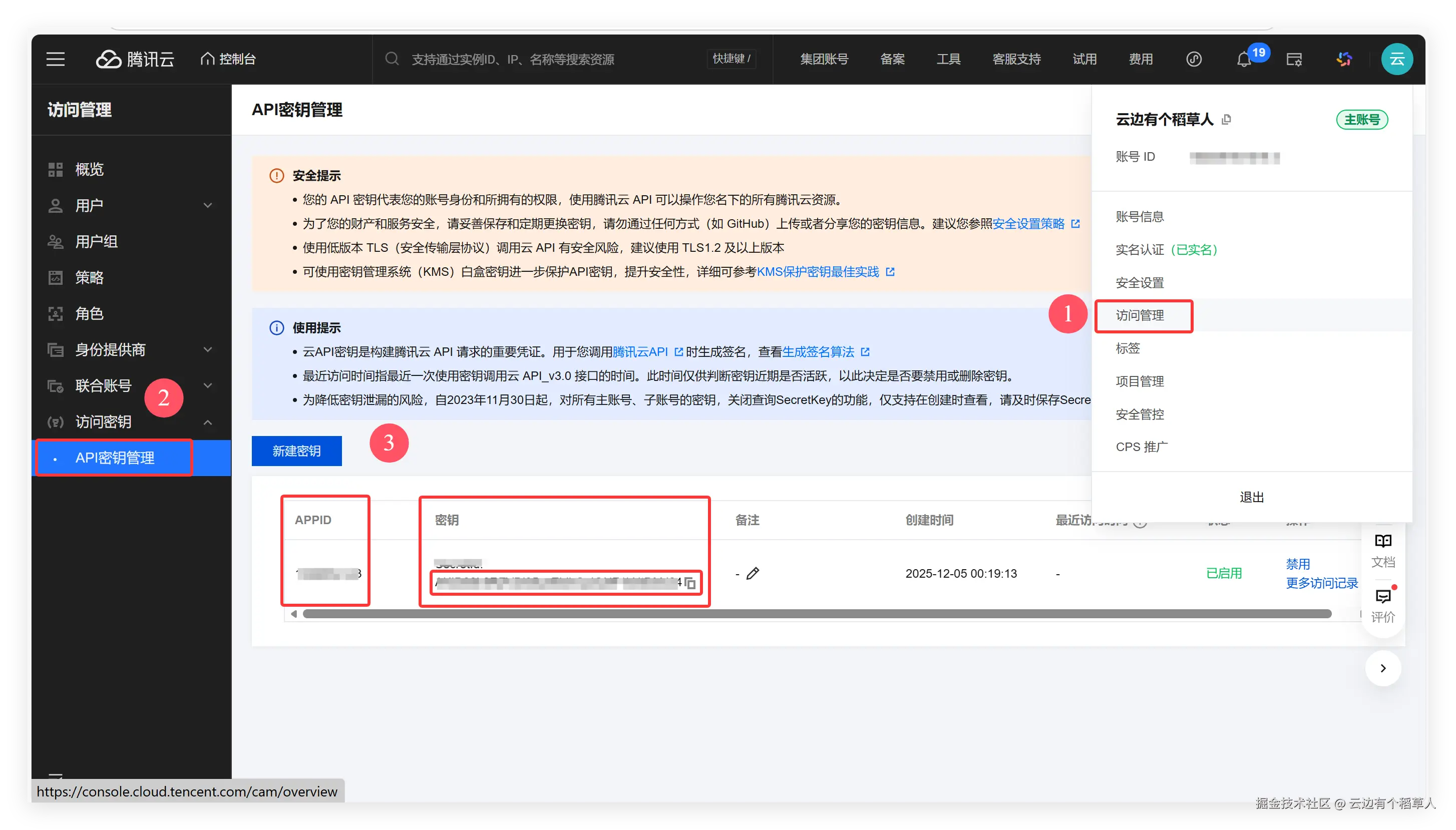Expand the 用户 sidebar submenu
This screenshot has width=1456, height=830.
coord(208,205)
